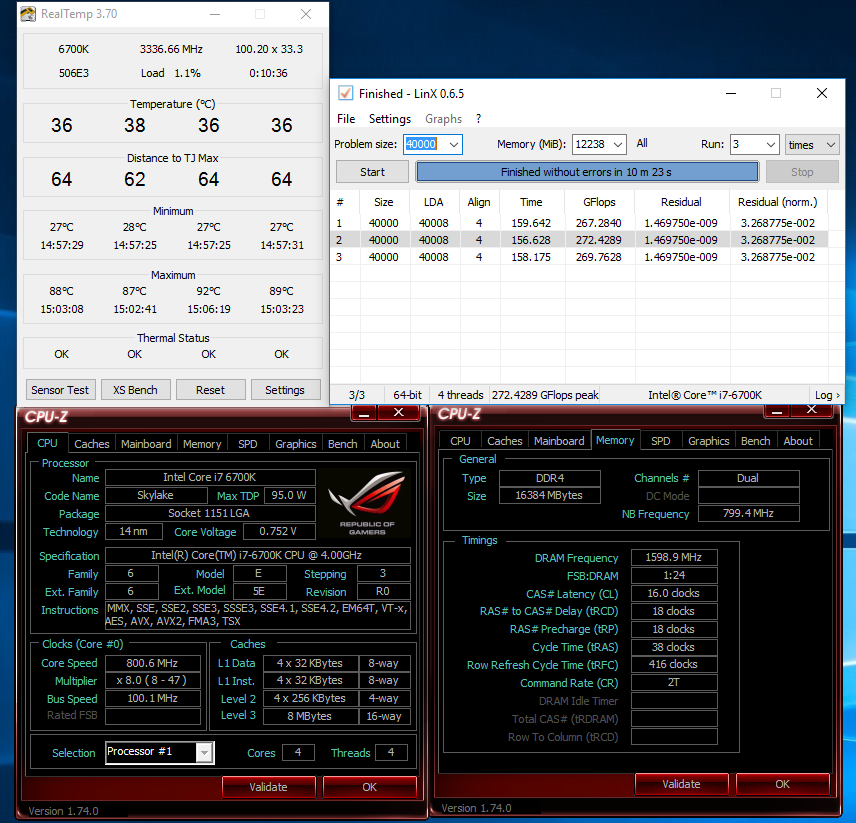The height and width of the screenshot is (823, 856).
Task: Switch to SPD tab in left CPU-Z
Action: tap(247, 444)
